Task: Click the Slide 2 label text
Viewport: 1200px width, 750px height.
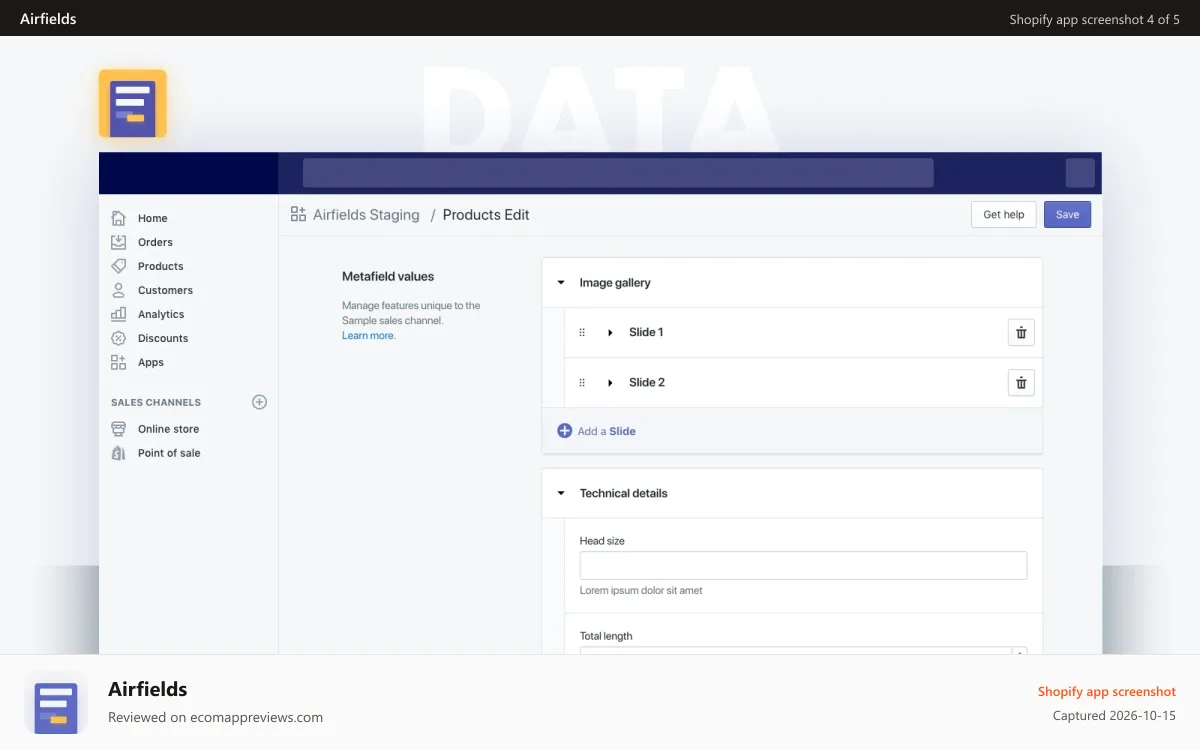Action: 647,382
